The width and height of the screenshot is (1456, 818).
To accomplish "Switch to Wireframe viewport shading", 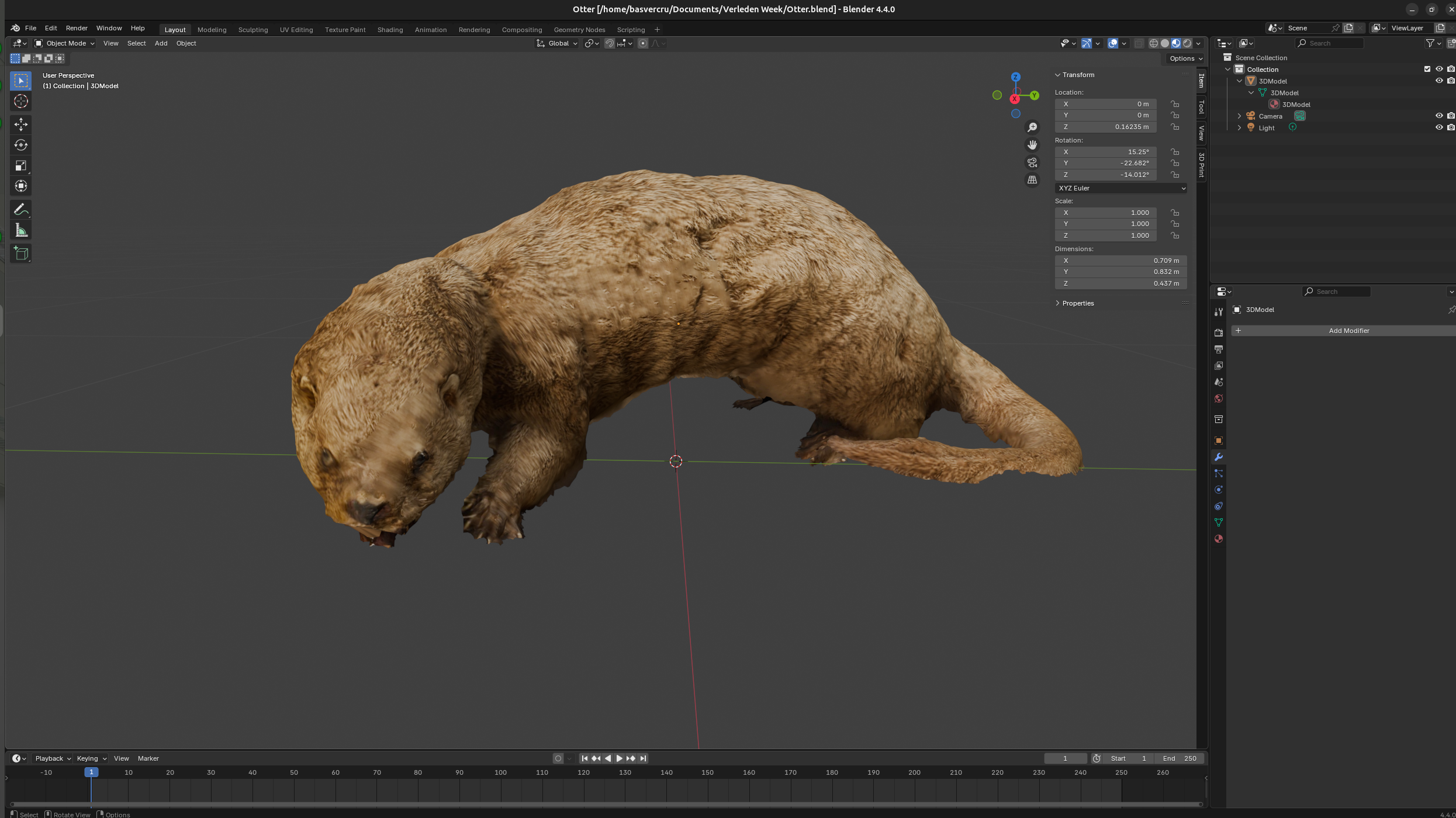I will 1154,43.
